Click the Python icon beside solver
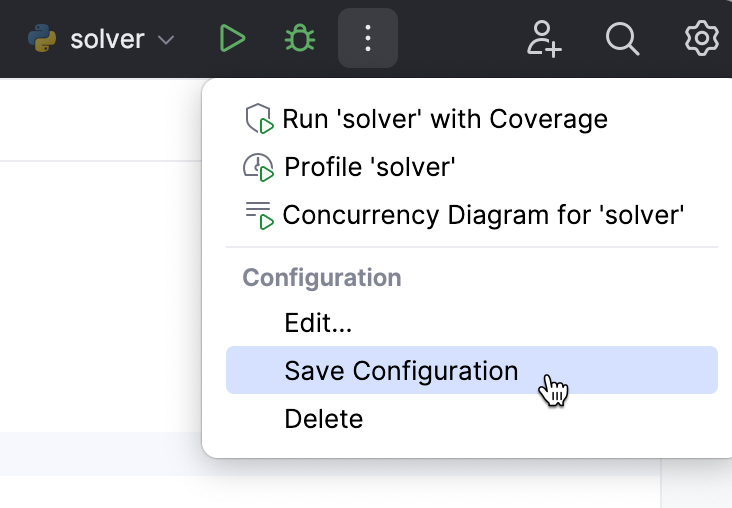Screen dimensions: 732x508 coord(42,40)
